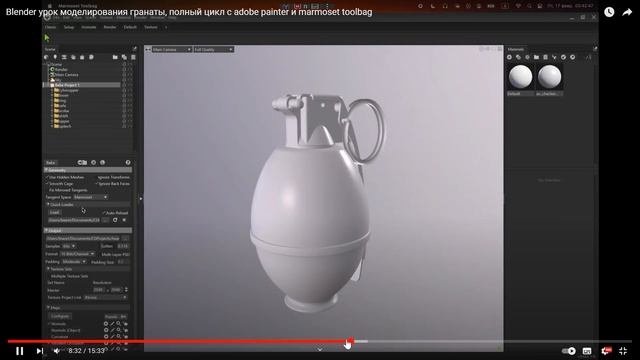Image resolution: width=640 pixels, height=360 pixels.
Task: Pause the YouTube video
Action: (x=19, y=351)
